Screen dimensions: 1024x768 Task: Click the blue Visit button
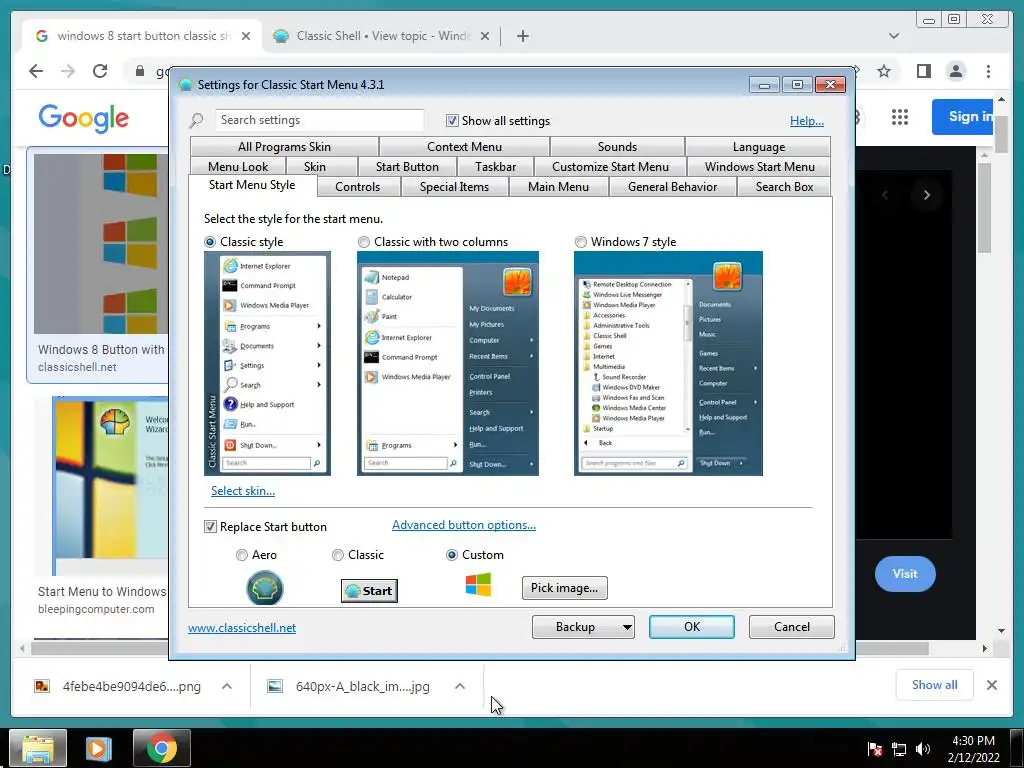[905, 573]
